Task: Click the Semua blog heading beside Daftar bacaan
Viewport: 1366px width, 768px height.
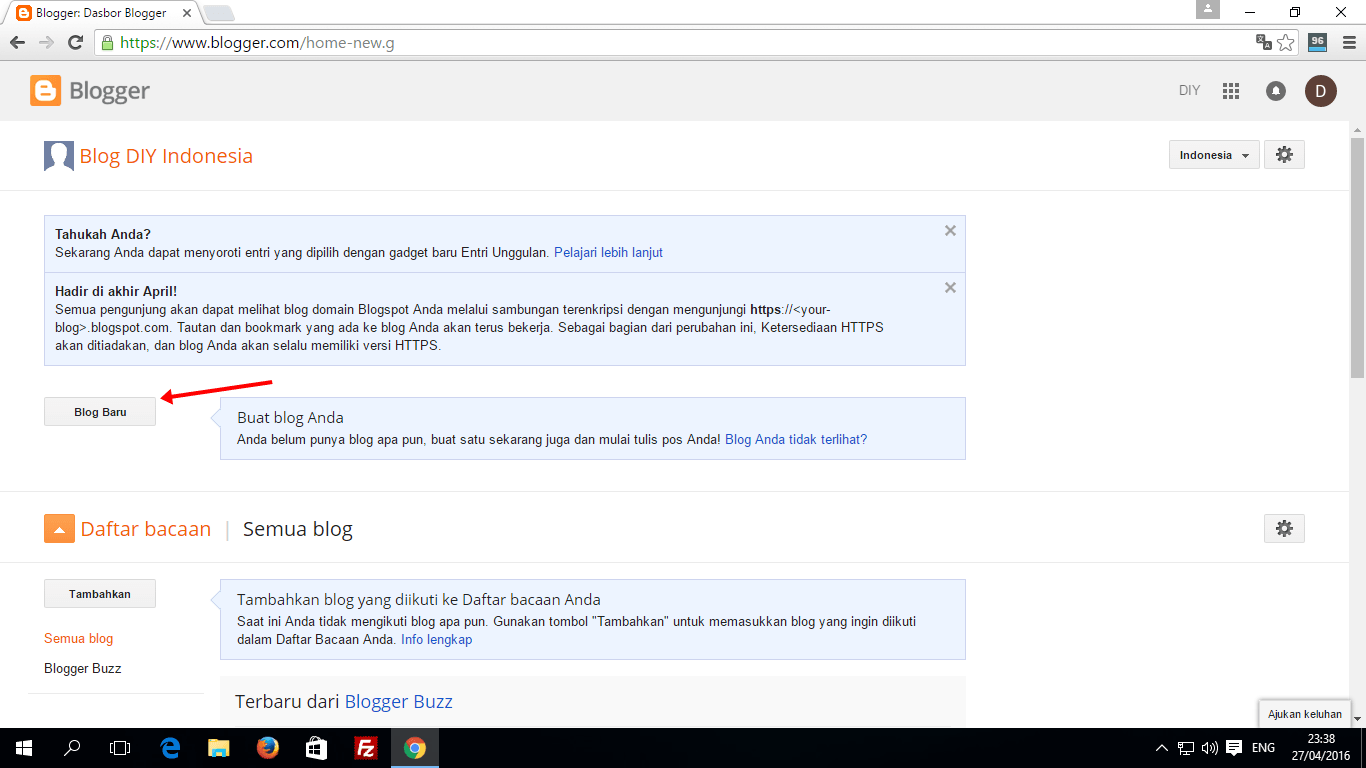Action: (x=298, y=529)
